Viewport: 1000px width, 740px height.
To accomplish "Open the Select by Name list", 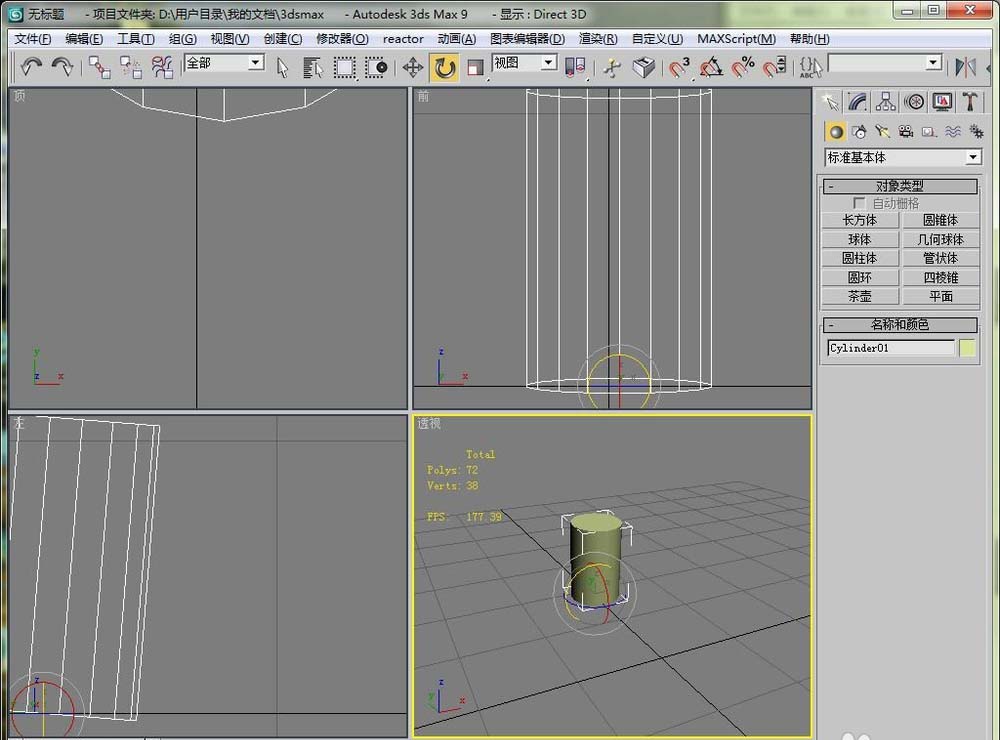I will (x=313, y=67).
